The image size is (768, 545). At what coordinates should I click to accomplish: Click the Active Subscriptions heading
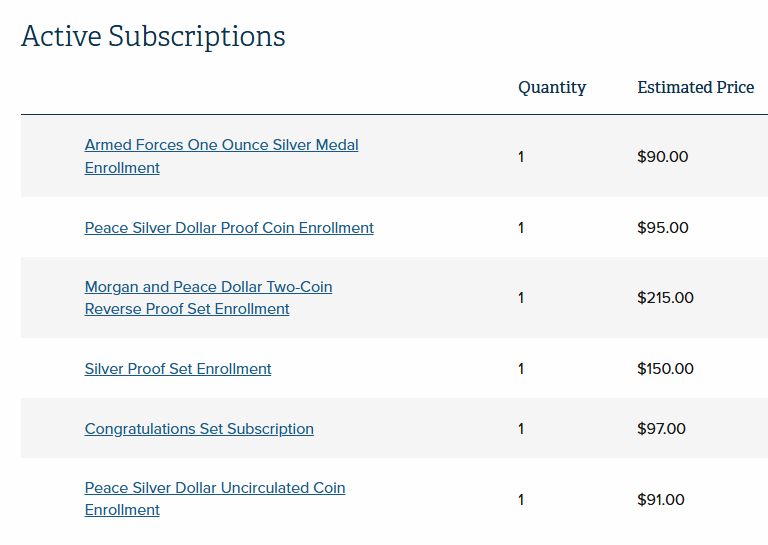(153, 37)
